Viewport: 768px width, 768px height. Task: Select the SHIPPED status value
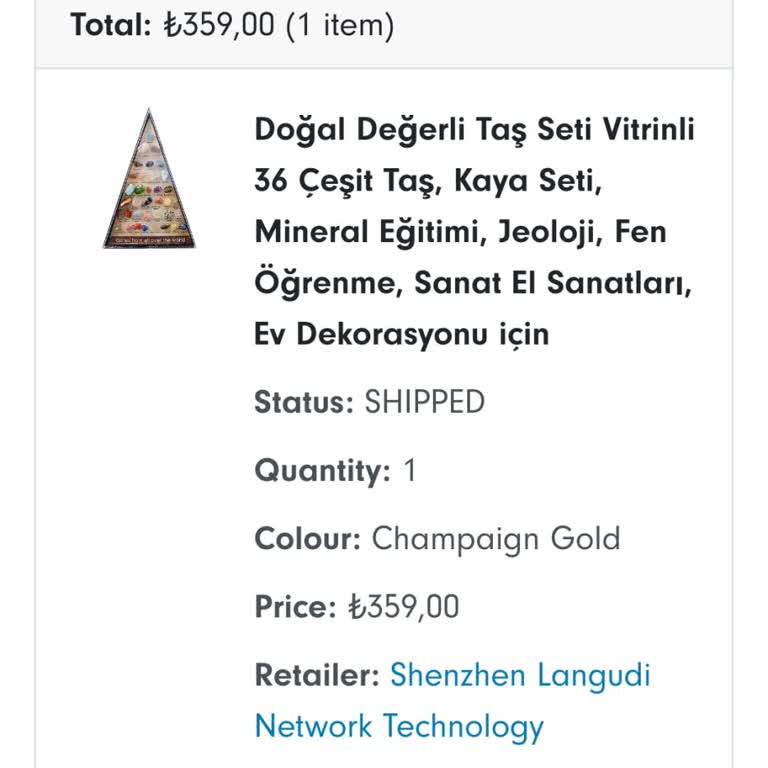pyautogui.click(x=424, y=402)
